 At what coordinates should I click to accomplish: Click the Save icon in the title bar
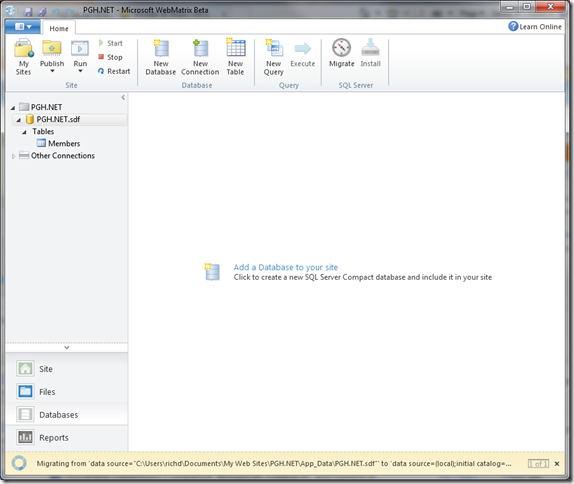tap(28, 11)
